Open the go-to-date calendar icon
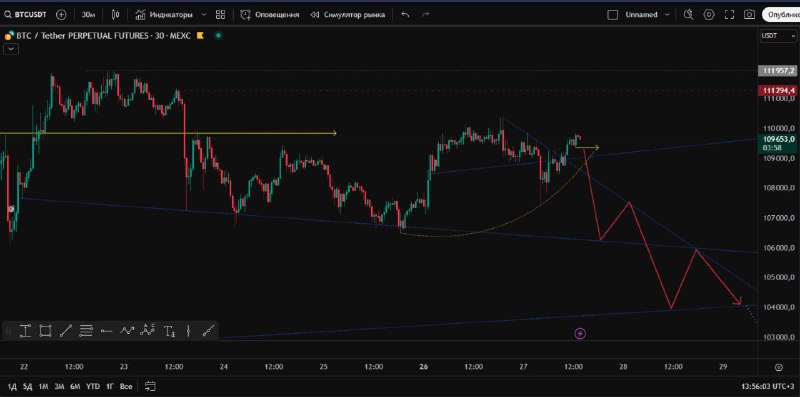800x397 pixels. [x=150, y=386]
